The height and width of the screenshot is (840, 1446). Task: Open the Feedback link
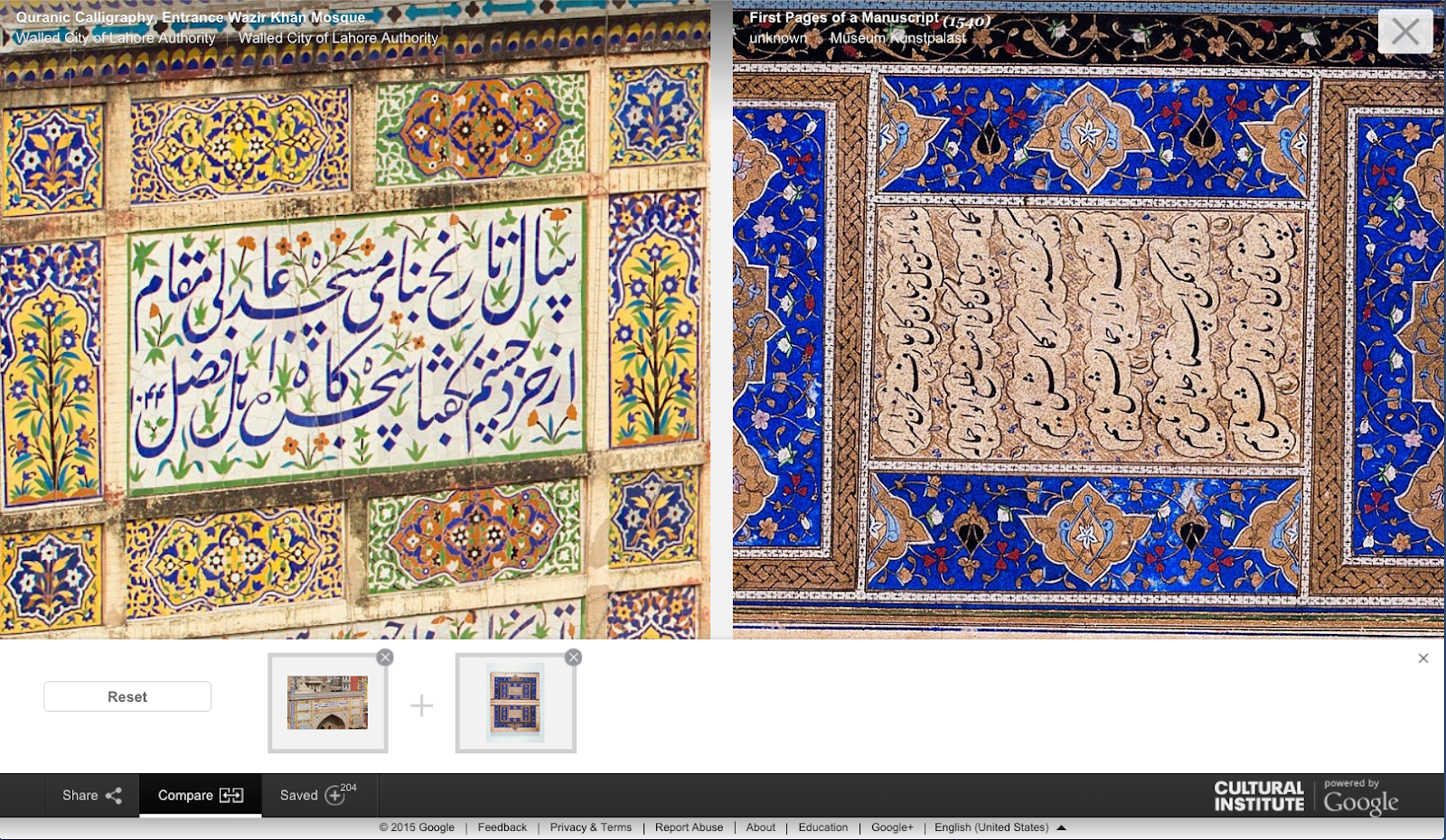pyautogui.click(x=502, y=827)
